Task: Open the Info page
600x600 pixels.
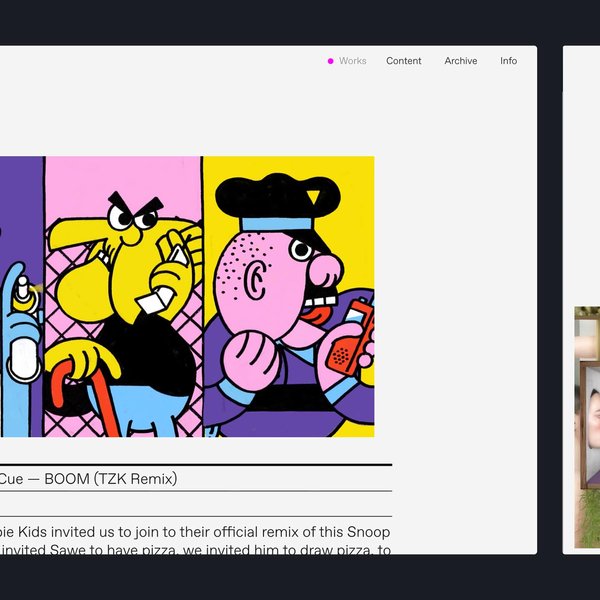Action: point(508,61)
